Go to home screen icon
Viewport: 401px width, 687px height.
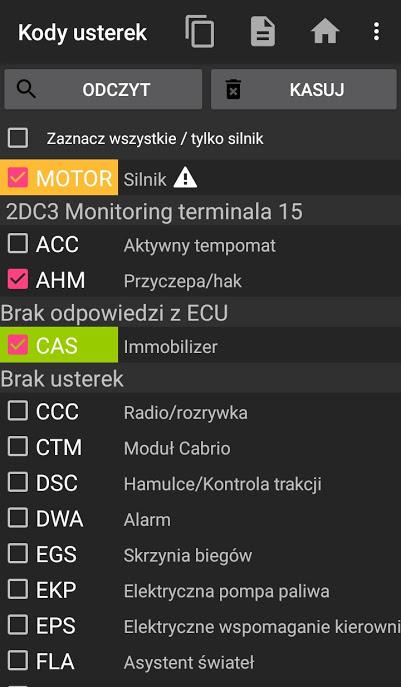tap(325, 32)
